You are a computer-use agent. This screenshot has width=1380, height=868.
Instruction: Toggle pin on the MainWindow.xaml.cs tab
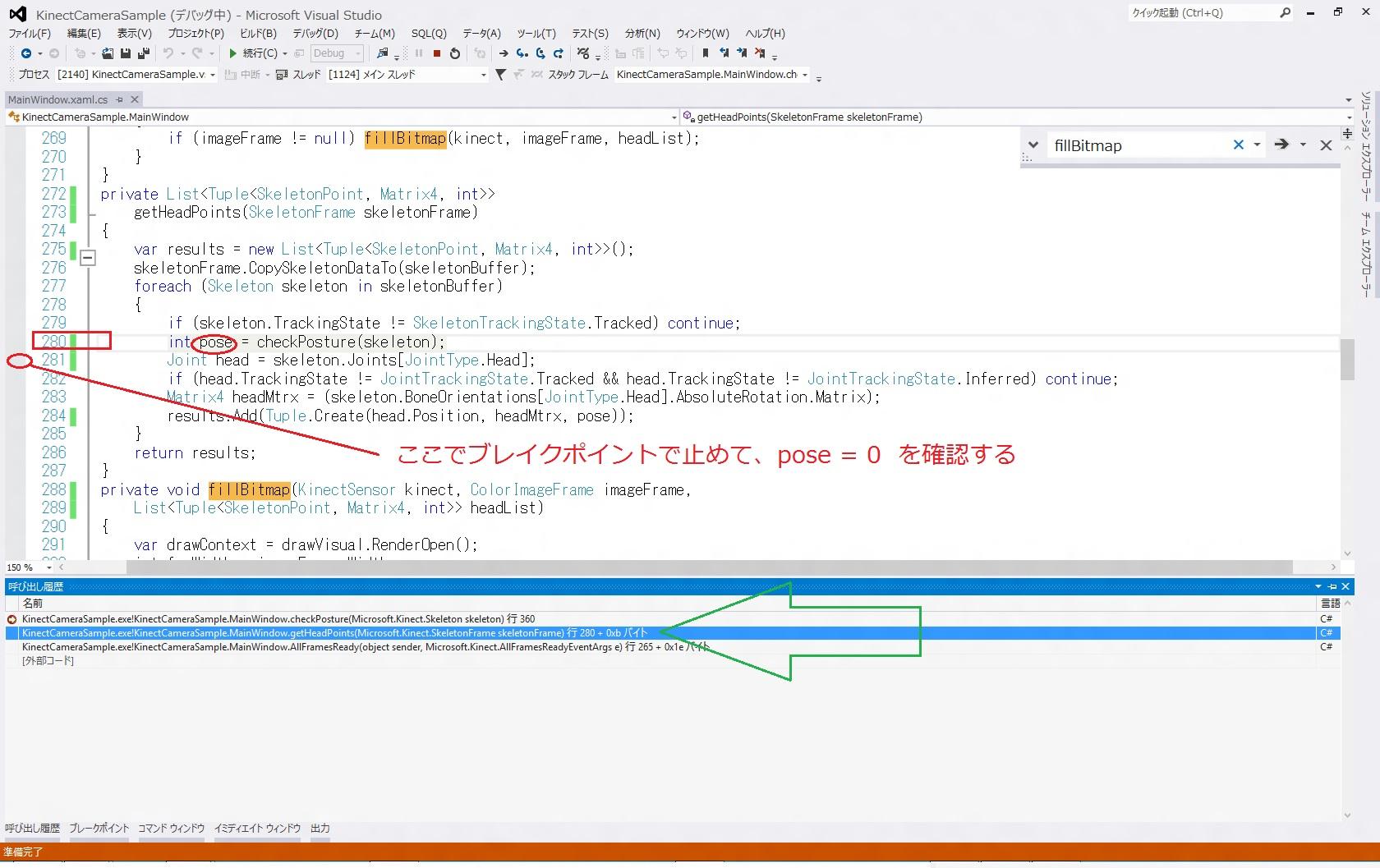coord(120,99)
